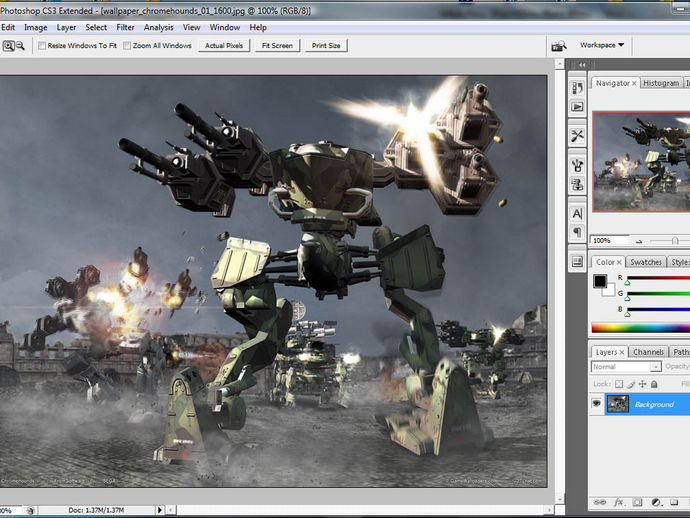The image size is (690, 518).
Task: Click status bar preview icon beside zoom
Action: pyautogui.click(x=30, y=511)
